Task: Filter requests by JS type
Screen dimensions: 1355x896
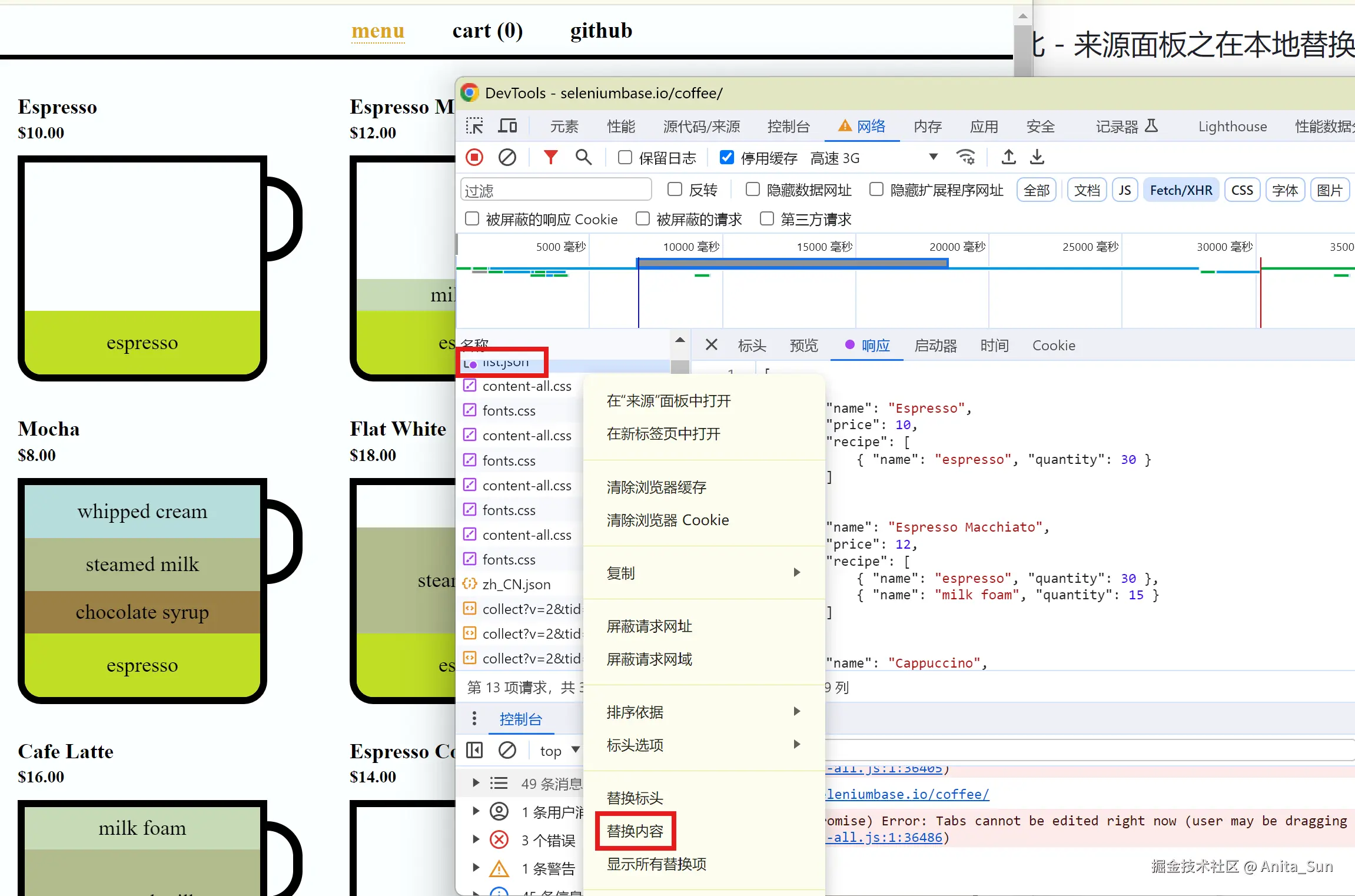Action: pos(1124,190)
